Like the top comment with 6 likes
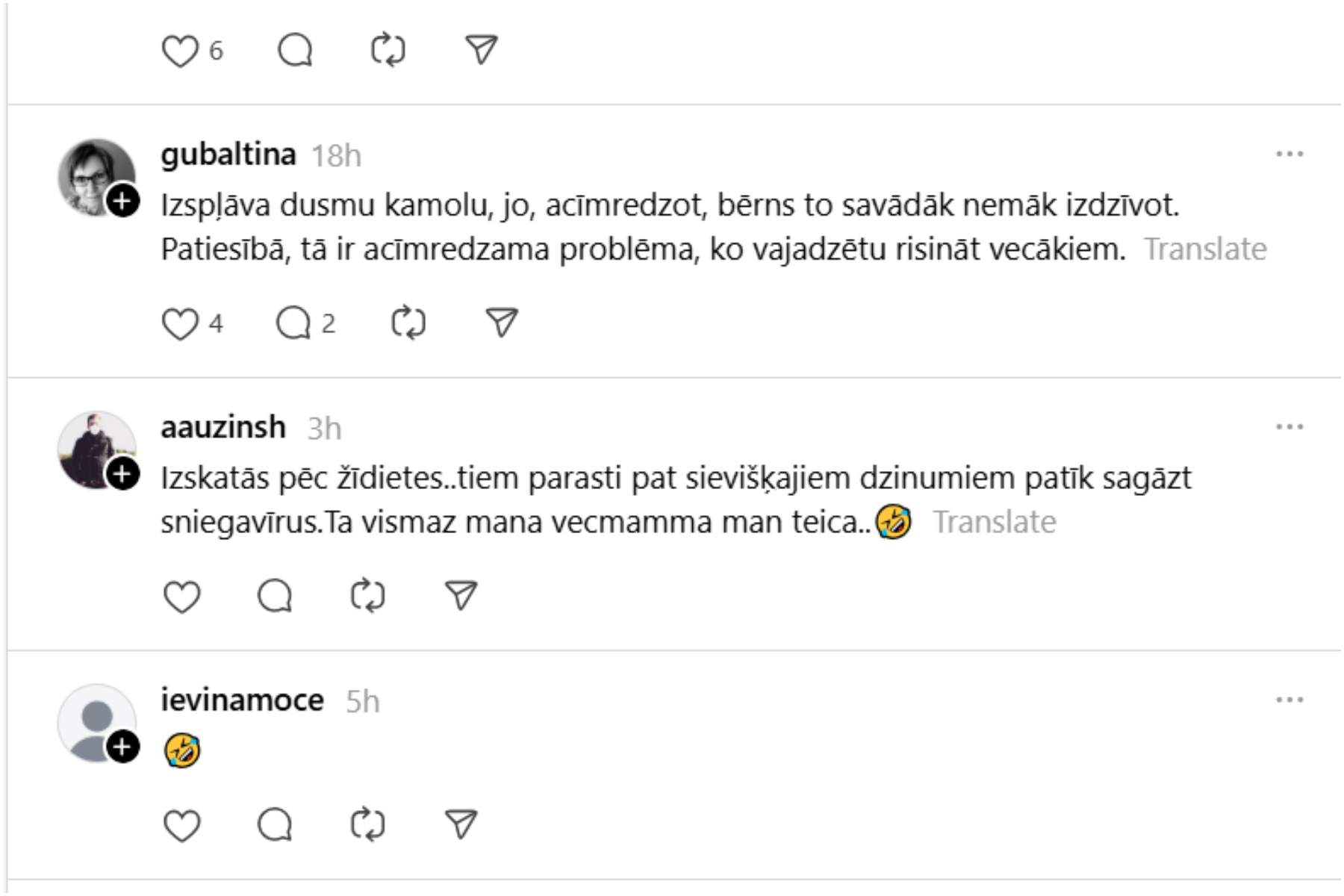 click(180, 52)
